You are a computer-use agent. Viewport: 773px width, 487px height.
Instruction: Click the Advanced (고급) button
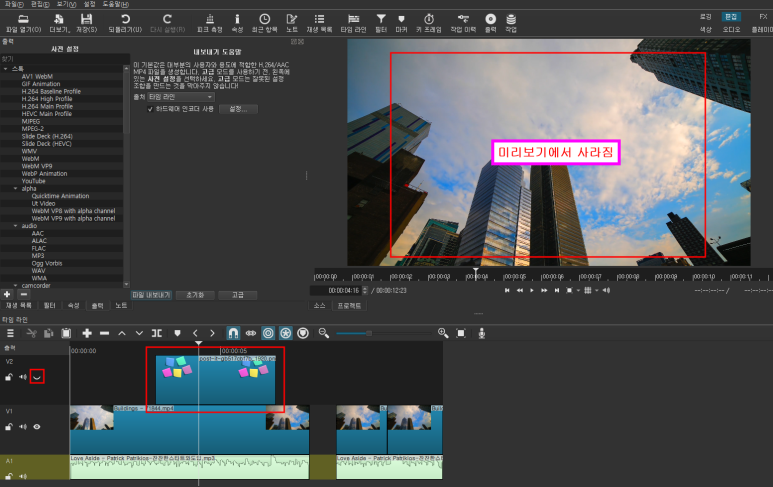tap(238, 295)
